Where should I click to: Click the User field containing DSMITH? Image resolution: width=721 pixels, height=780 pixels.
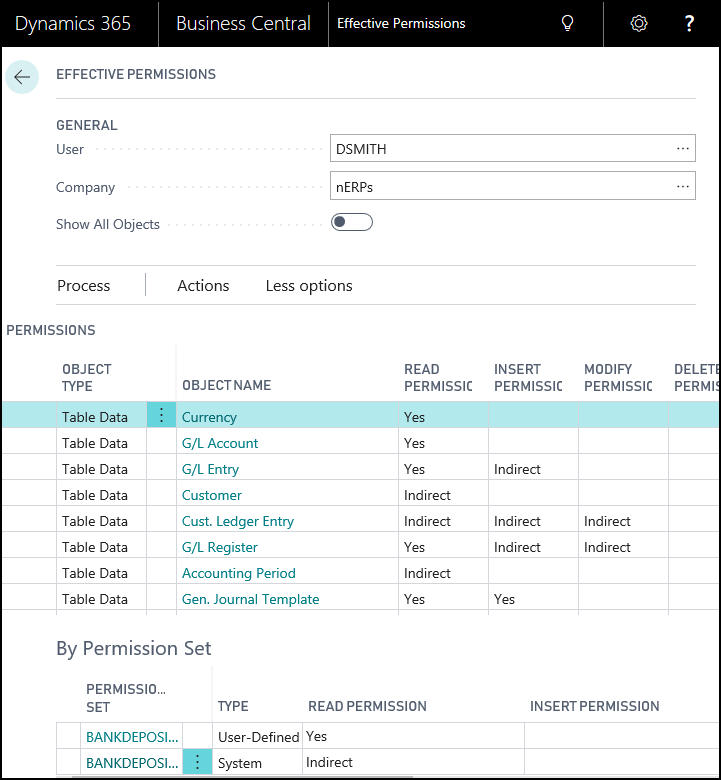(513, 148)
